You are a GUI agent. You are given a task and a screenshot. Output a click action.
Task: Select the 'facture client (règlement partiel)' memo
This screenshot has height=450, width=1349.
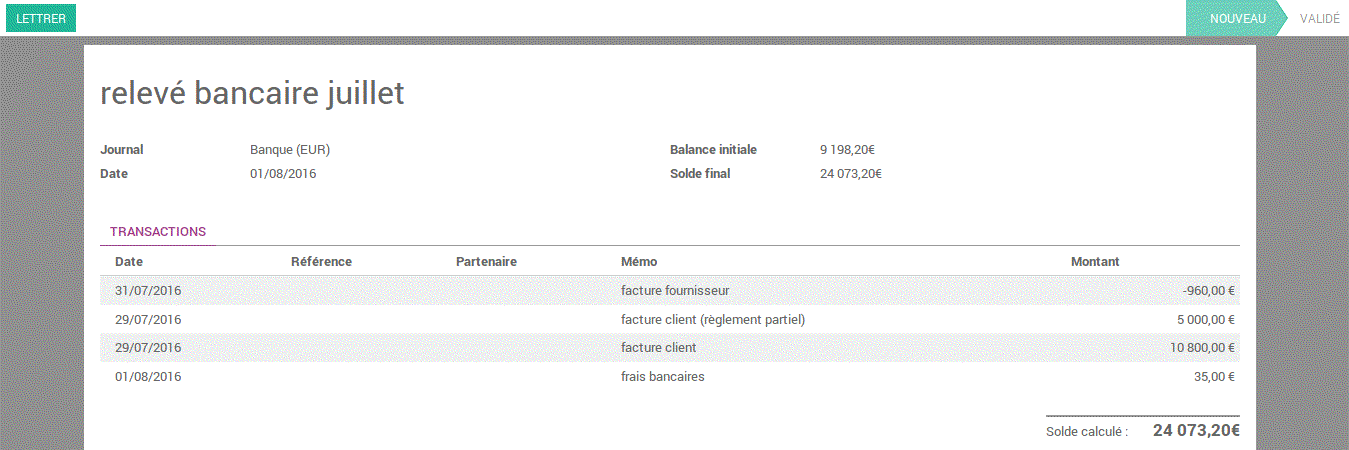(712, 320)
